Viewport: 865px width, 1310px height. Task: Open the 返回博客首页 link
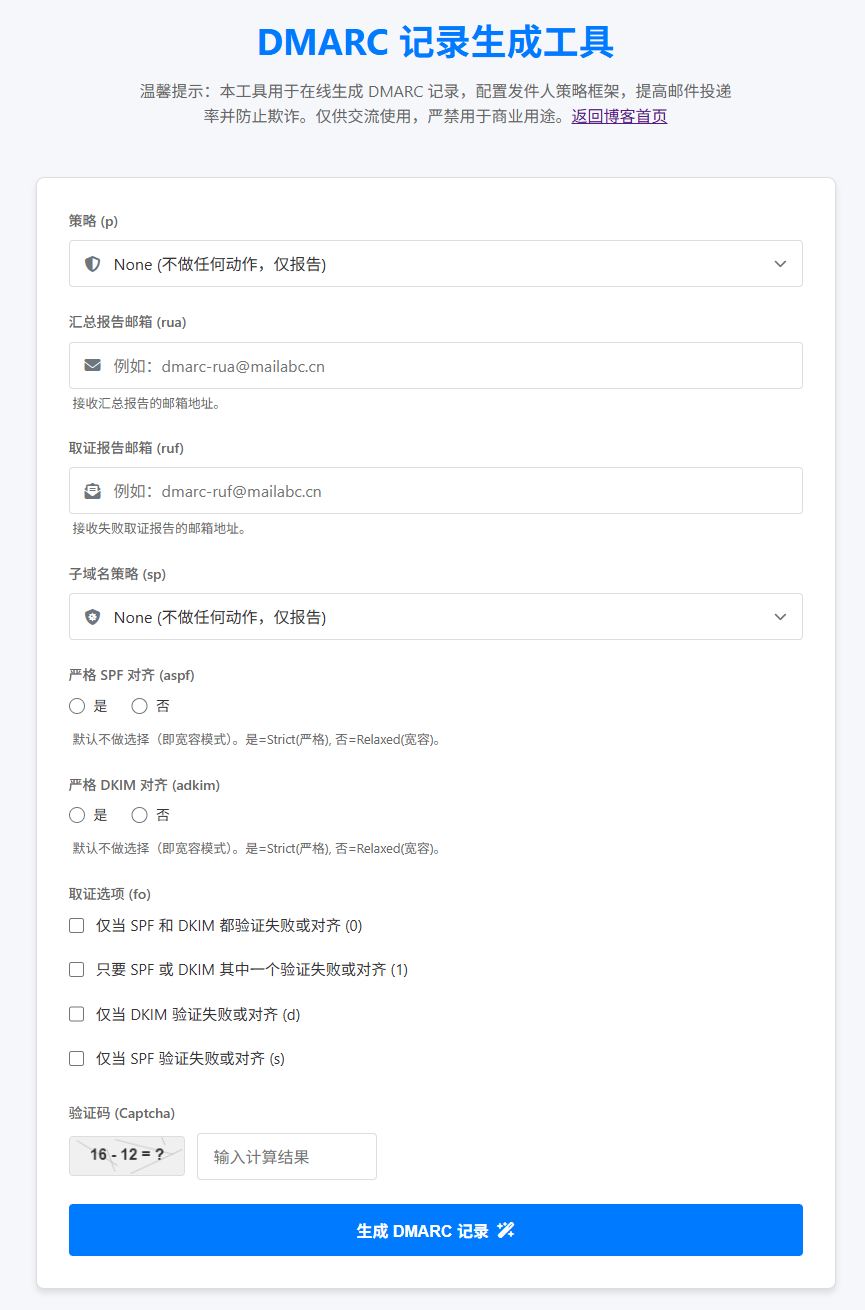pyautogui.click(x=619, y=116)
